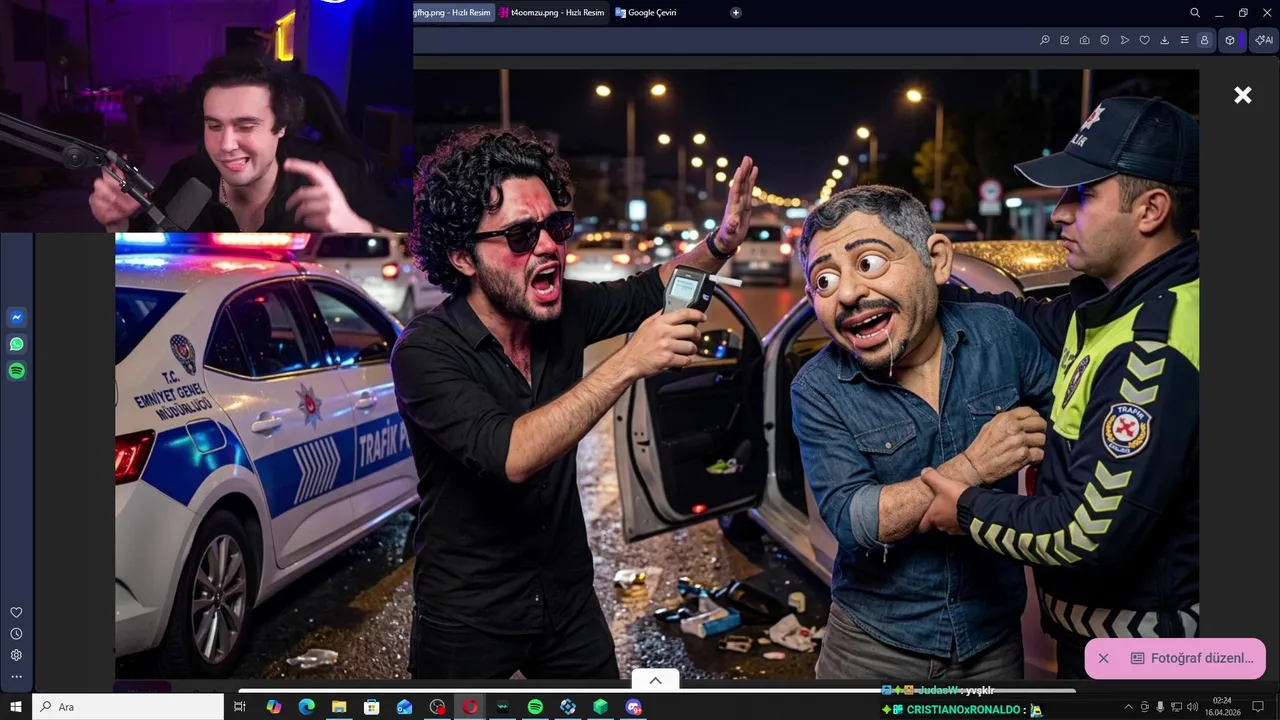Open a new tab with the plus button
Screen dimensions: 1280x720
click(x=736, y=13)
